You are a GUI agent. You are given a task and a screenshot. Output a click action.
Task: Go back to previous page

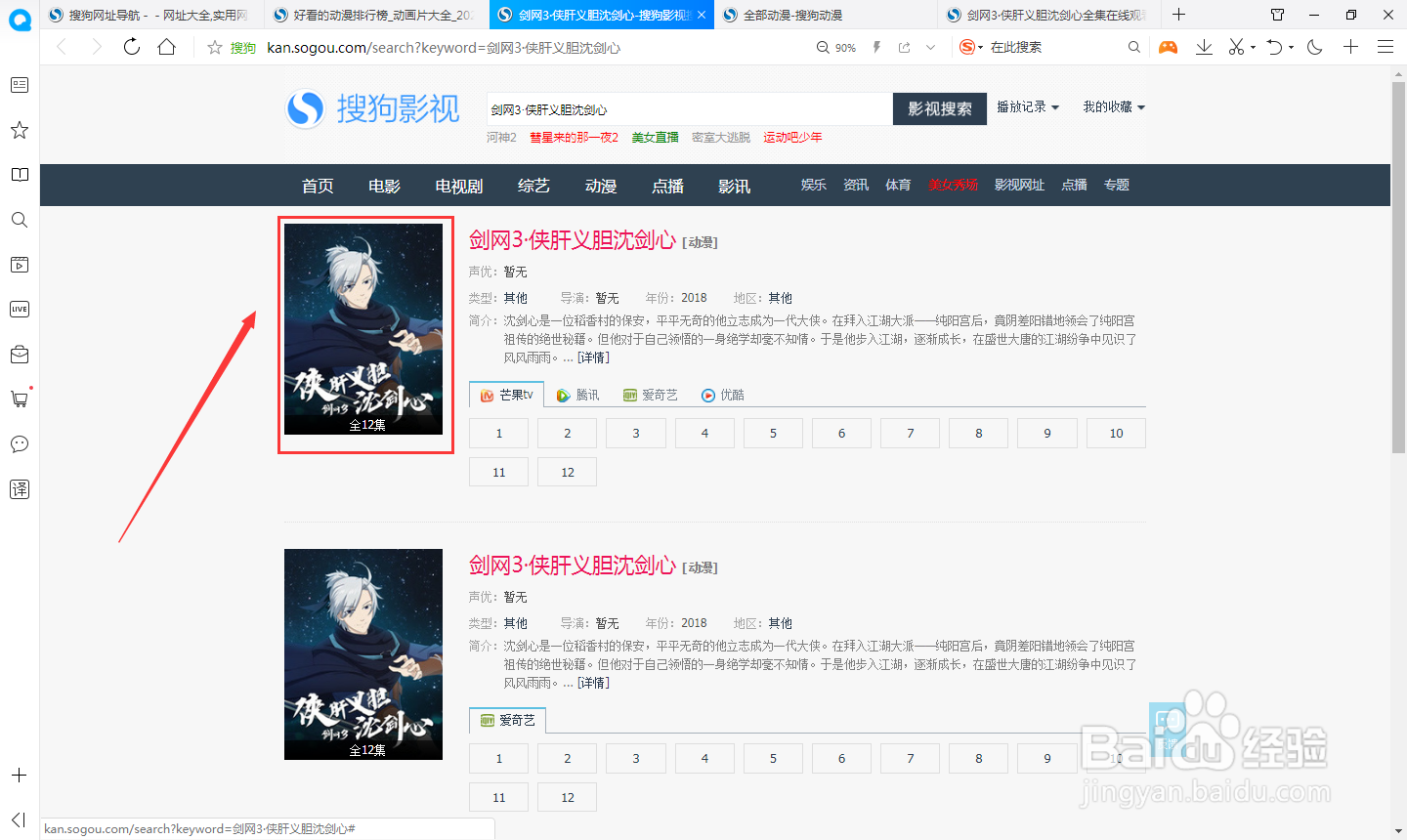click(x=61, y=47)
